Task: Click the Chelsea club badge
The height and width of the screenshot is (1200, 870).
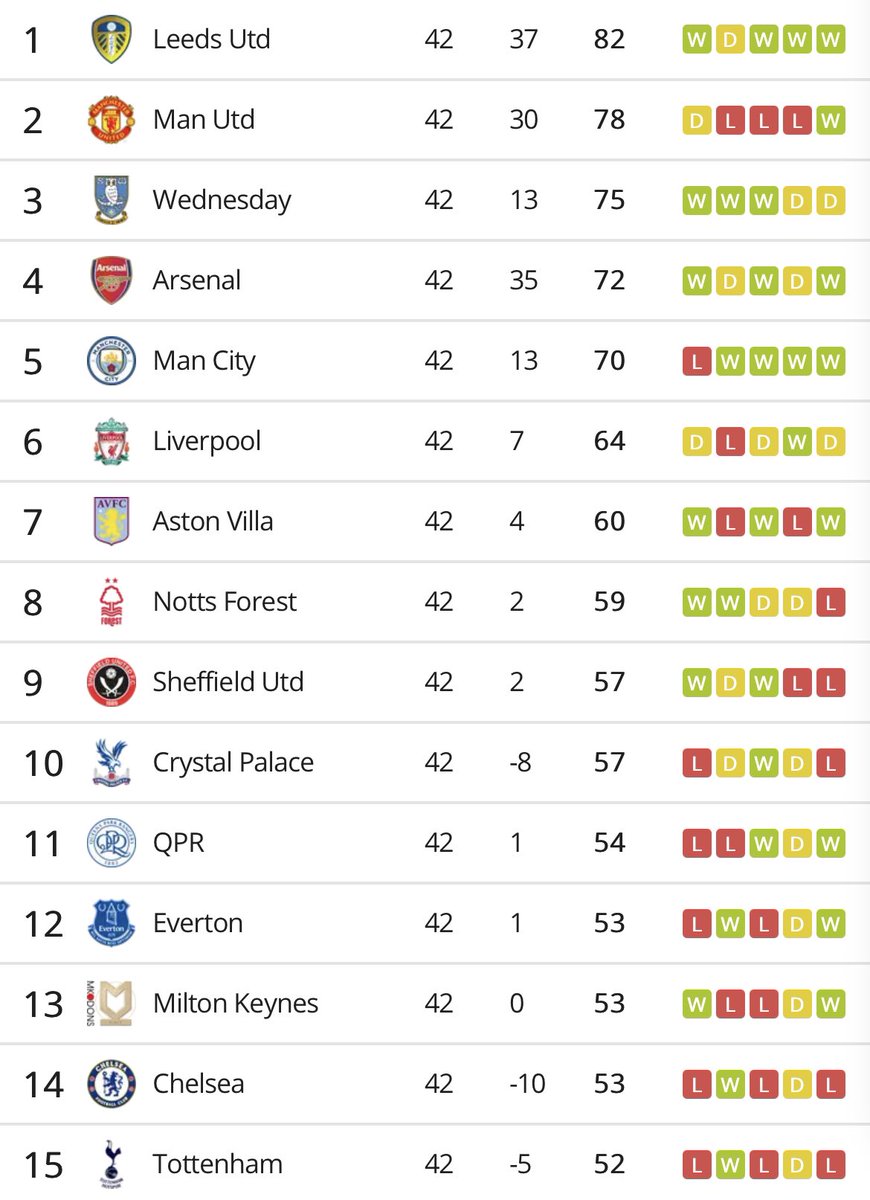Action: pyautogui.click(x=110, y=1083)
